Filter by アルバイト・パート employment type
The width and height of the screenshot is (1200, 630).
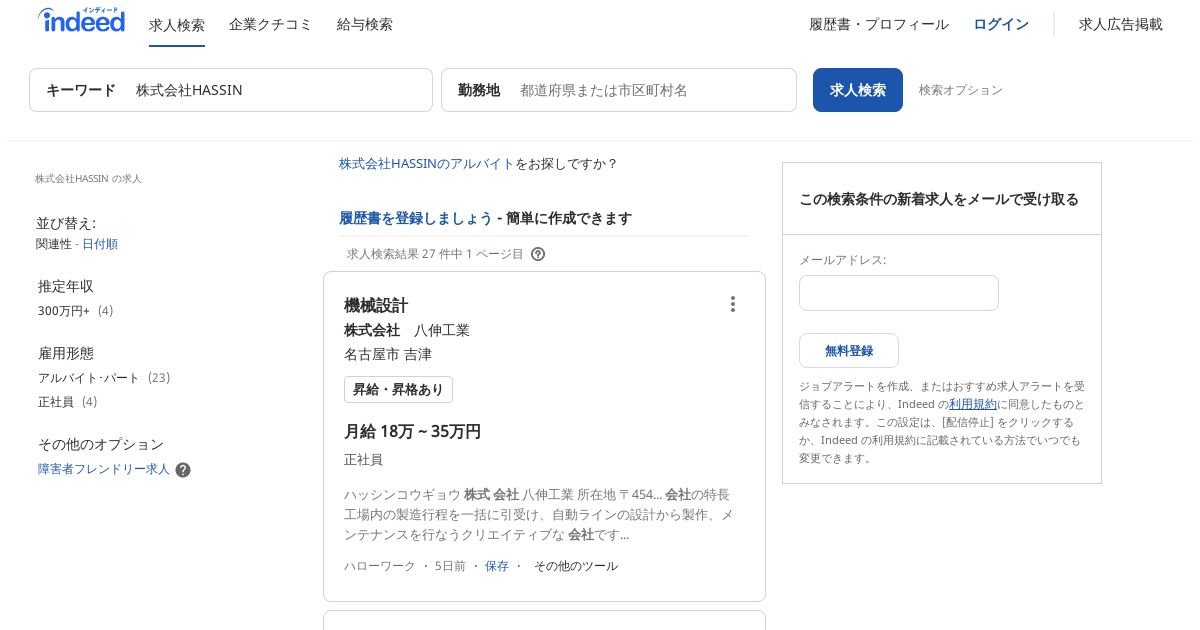(x=89, y=378)
